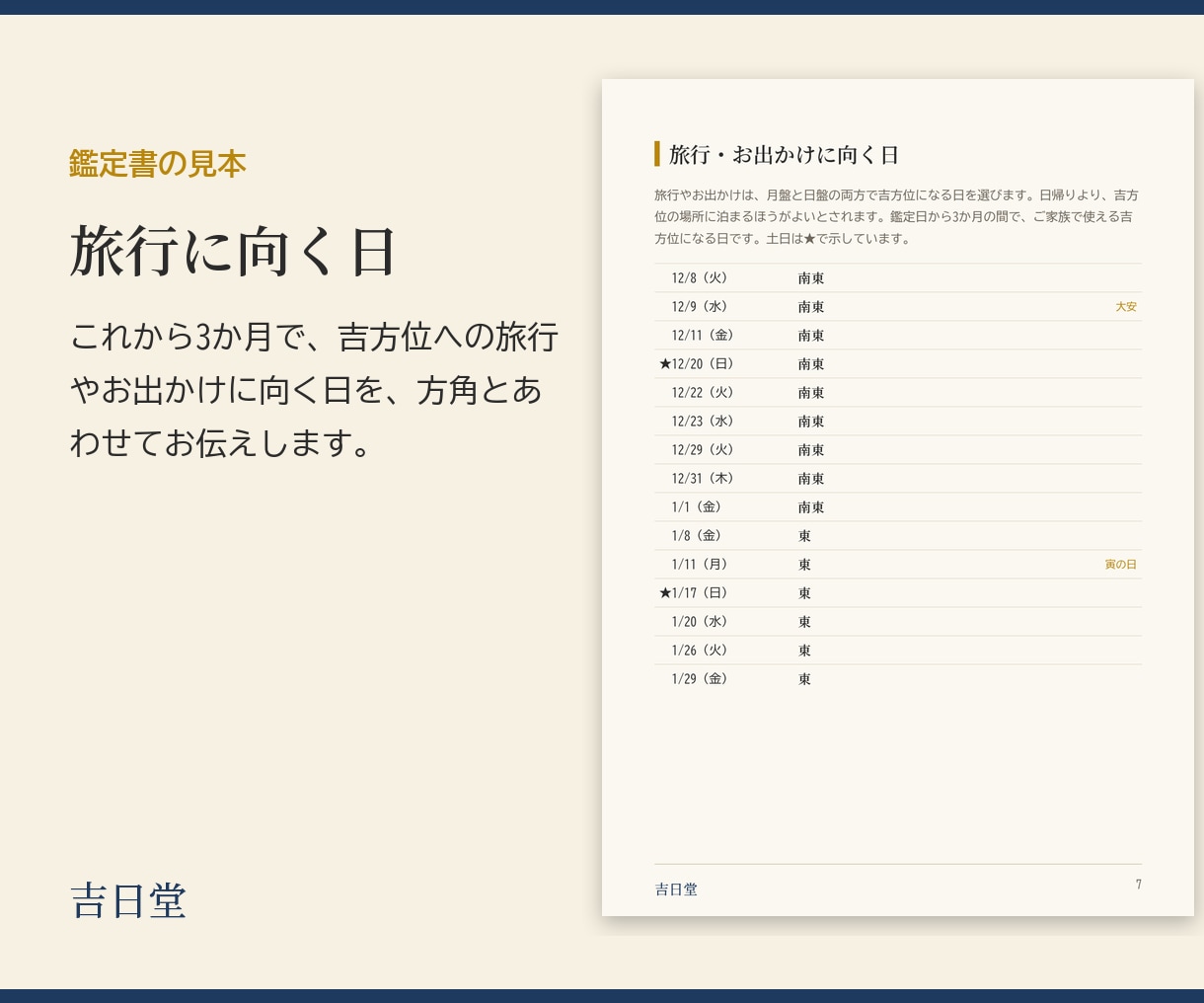The width and height of the screenshot is (1204, 1003).
Task: Select the 12/22（火）date row
Action: [x=898, y=393]
